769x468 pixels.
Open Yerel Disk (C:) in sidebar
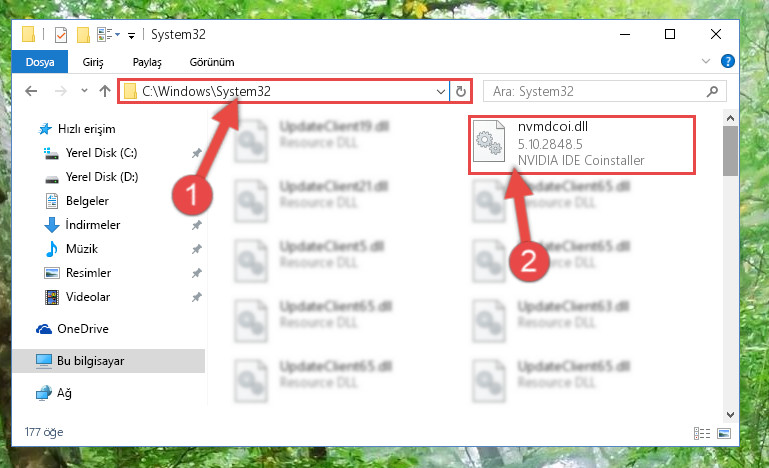[102, 153]
